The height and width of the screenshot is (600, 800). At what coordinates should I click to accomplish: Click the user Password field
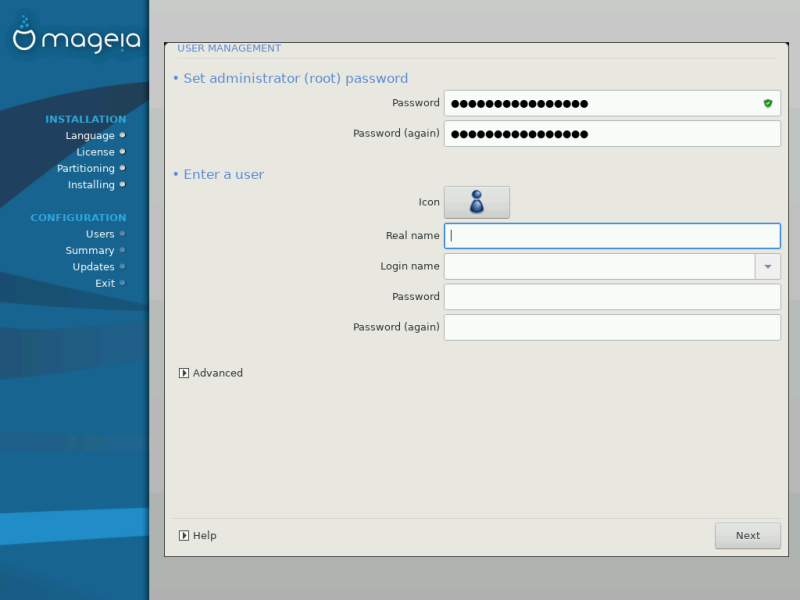pos(612,297)
